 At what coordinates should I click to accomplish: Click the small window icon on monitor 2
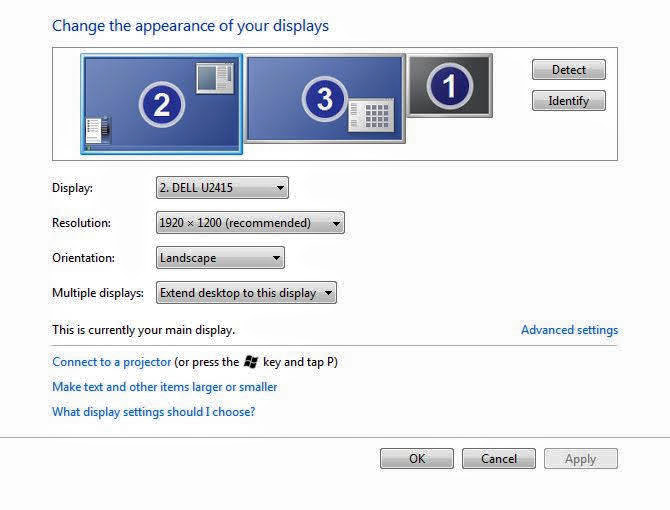point(214,78)
